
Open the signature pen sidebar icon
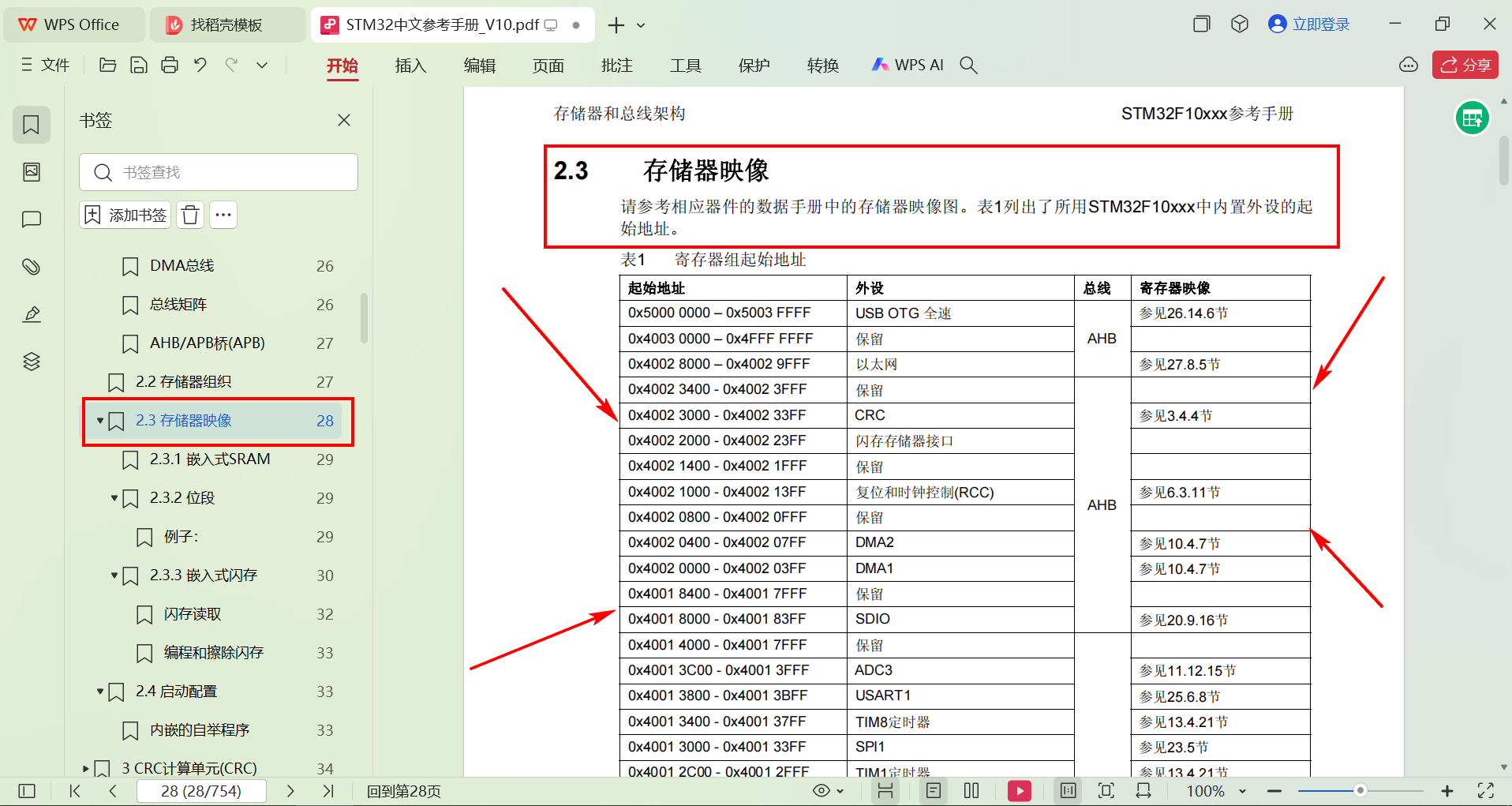click(32, 314)
